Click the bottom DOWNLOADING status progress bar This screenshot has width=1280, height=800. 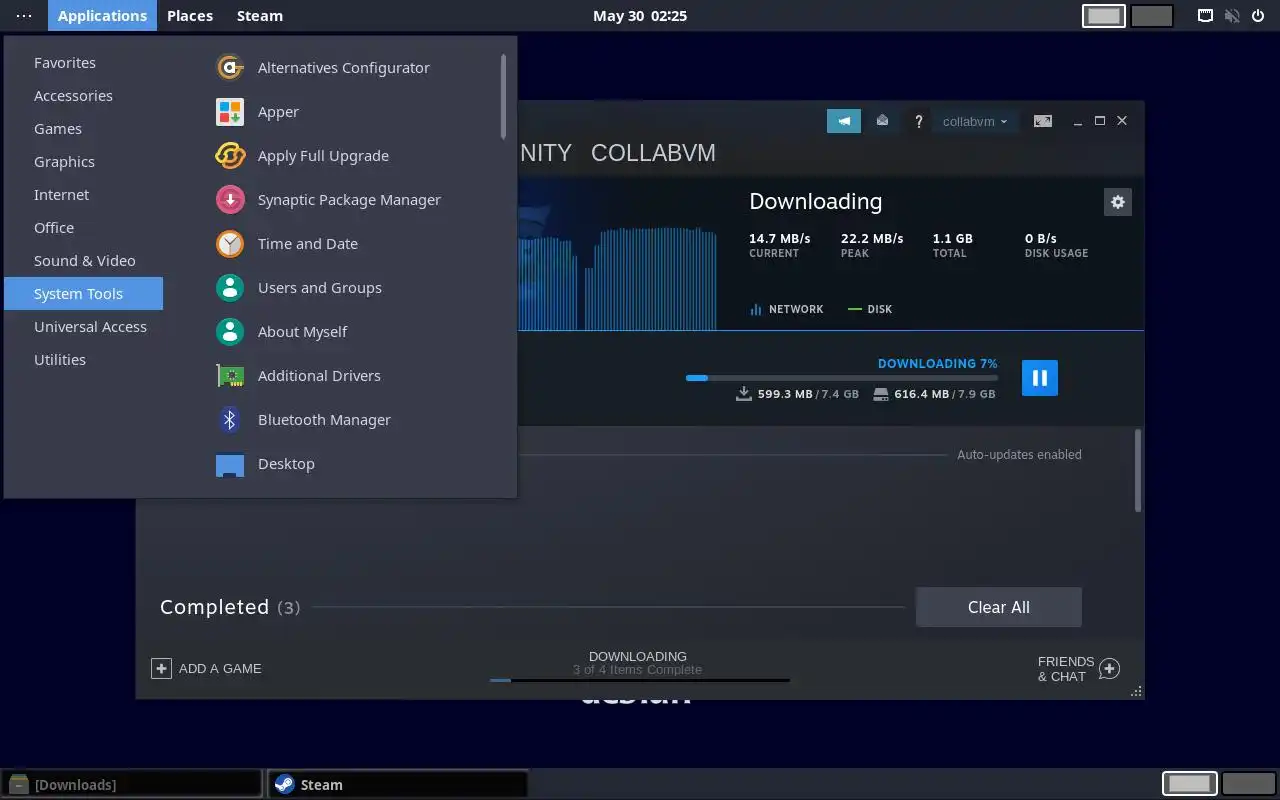tap(640, 680)
